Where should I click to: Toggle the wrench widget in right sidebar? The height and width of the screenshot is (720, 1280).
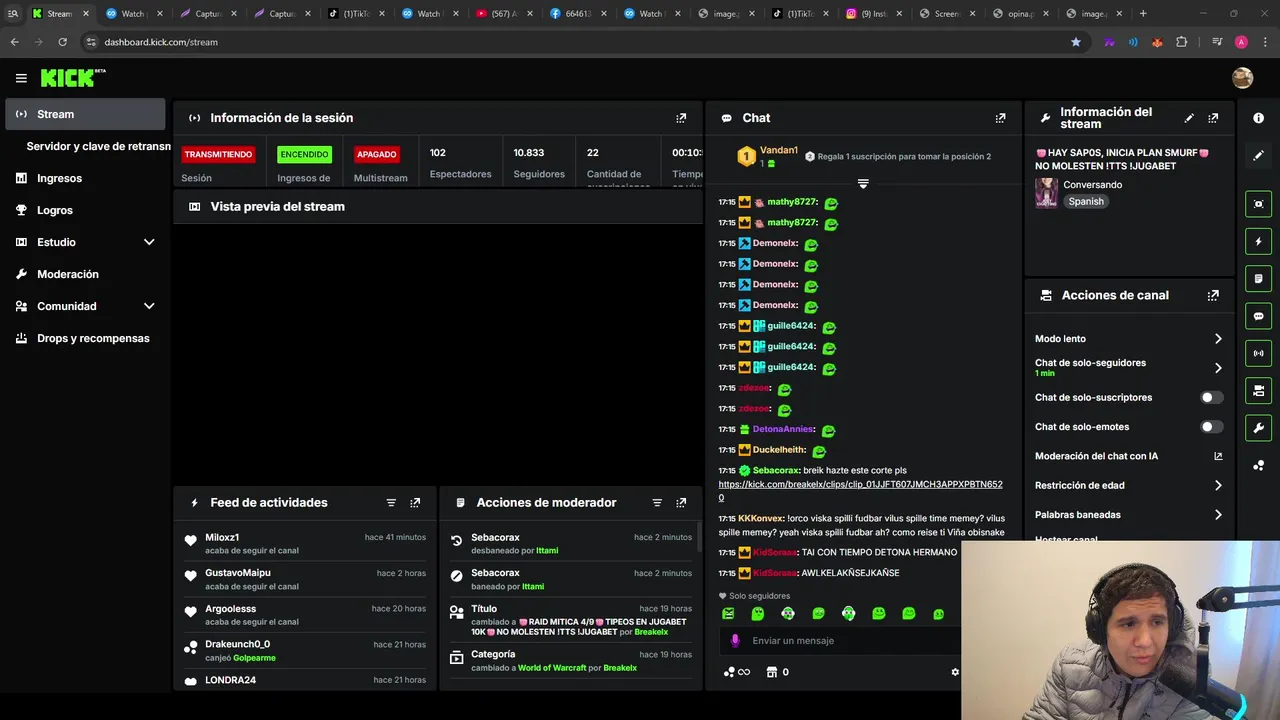1258,428
